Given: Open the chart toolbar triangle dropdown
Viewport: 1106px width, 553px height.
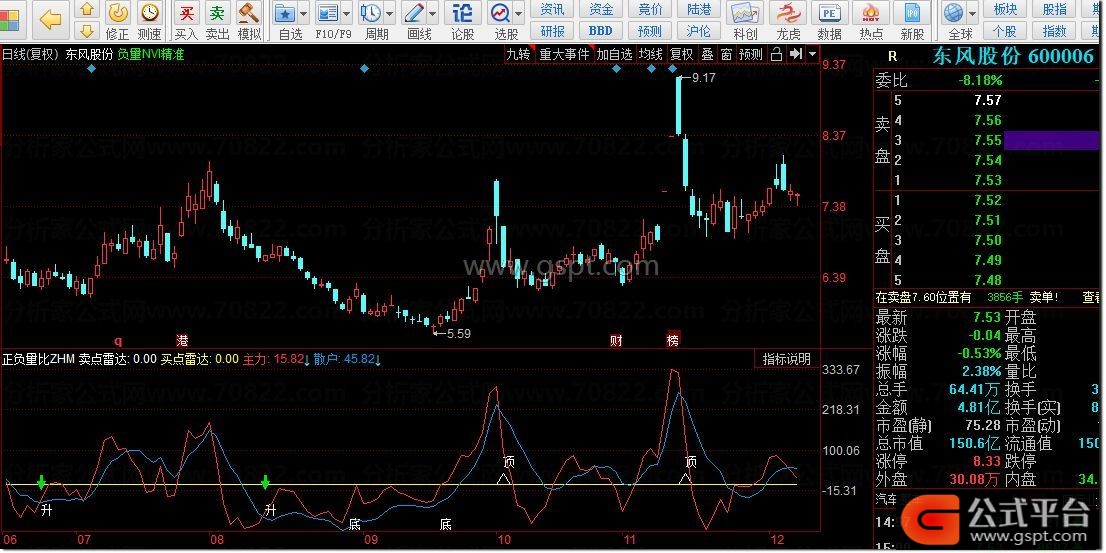Looking at the screenshot, I should [813, 54].
